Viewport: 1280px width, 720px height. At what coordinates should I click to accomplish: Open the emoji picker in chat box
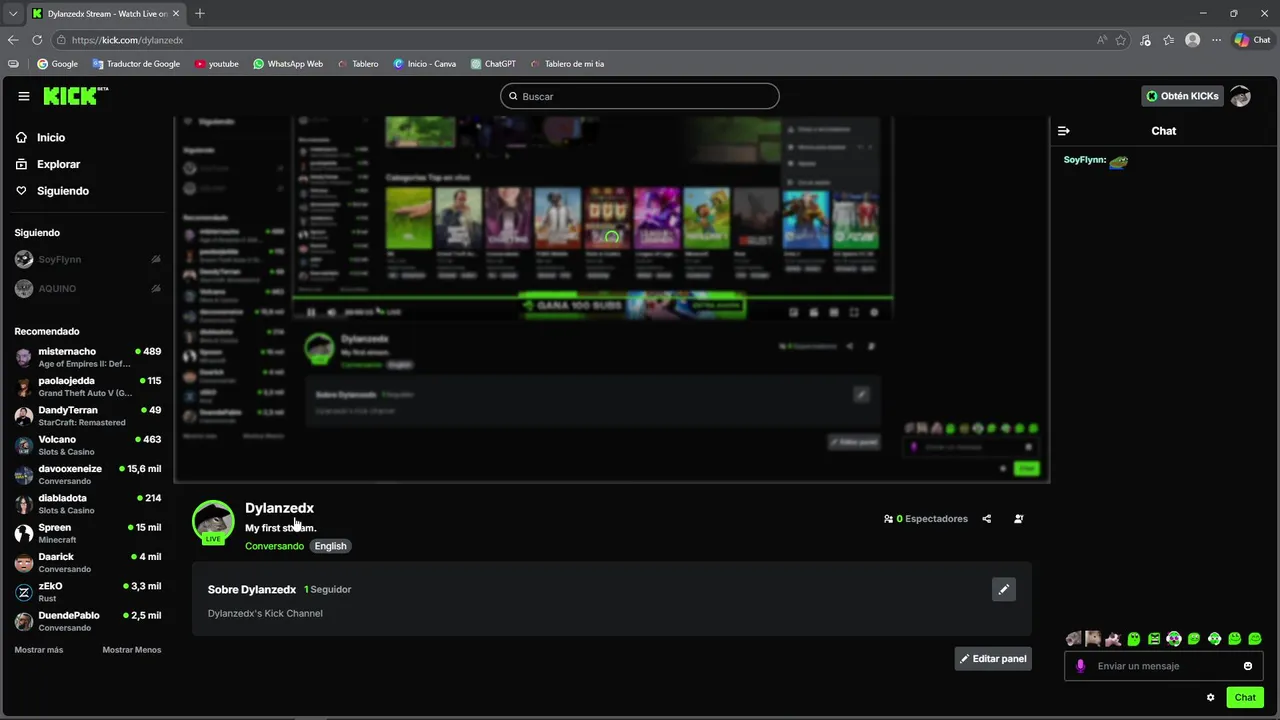[1248, 666]
